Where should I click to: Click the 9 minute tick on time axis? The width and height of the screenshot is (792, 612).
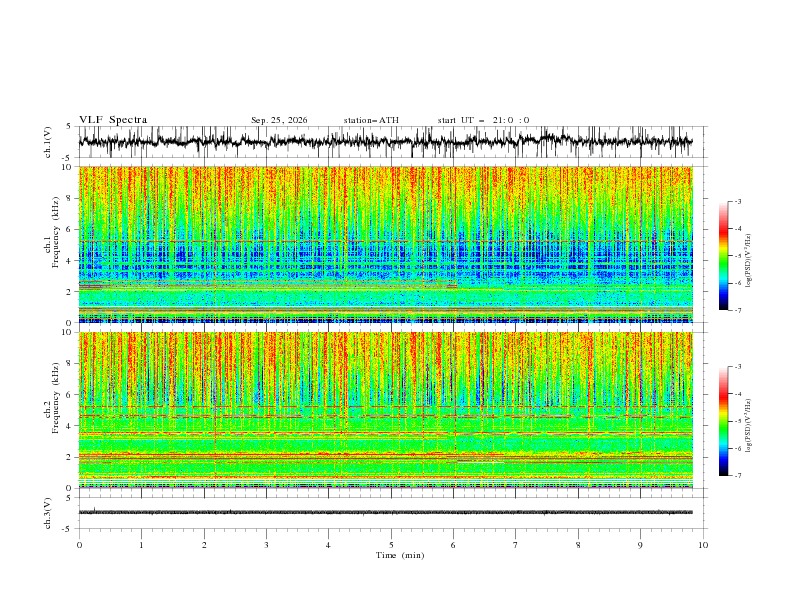pyautogui.click(x=640, y=545)
